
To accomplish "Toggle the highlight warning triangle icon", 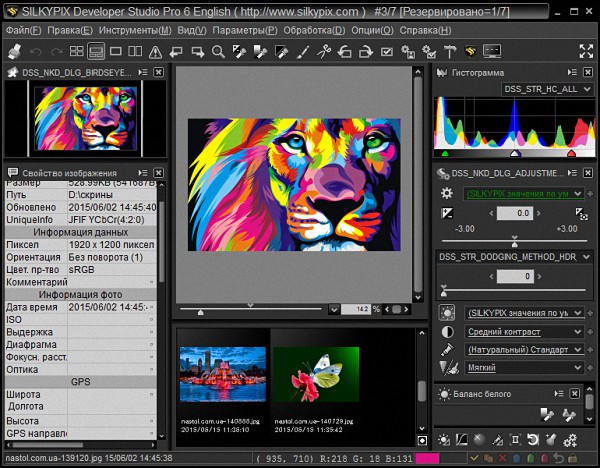I will 155,52.
